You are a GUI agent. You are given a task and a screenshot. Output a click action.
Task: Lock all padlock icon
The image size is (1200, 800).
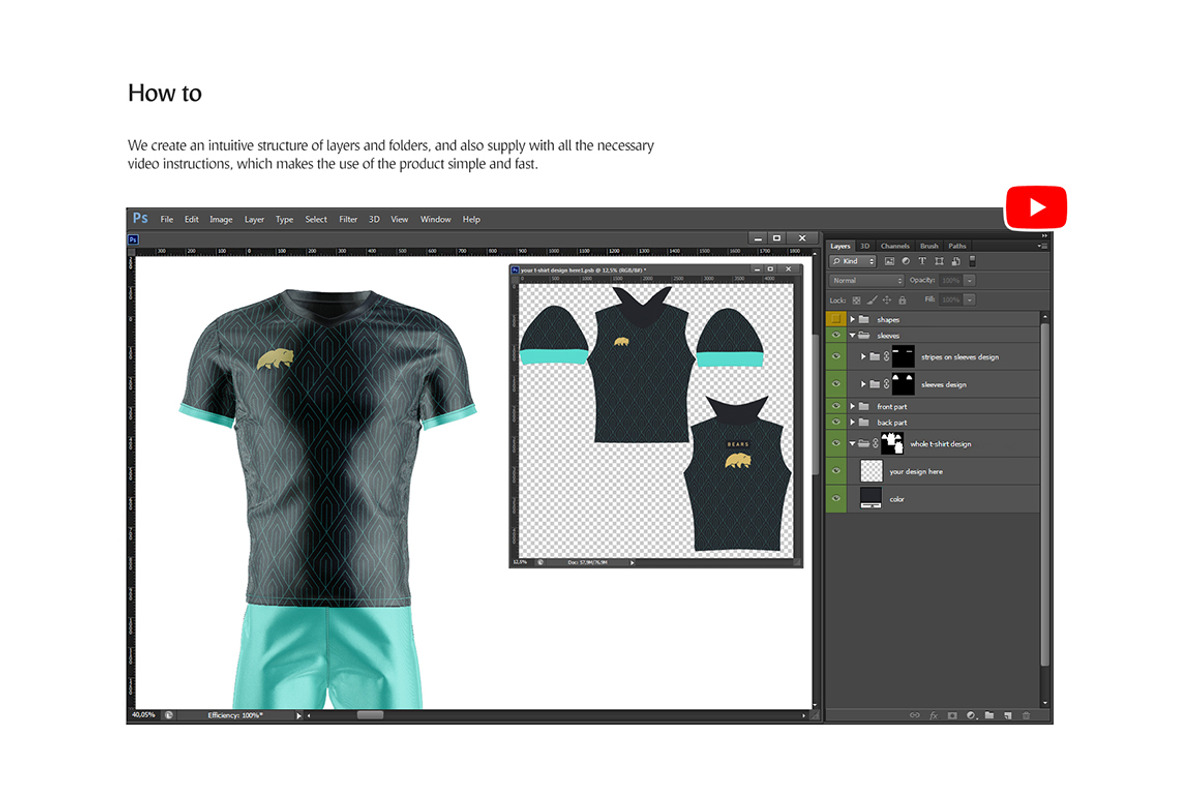[902, 300]
